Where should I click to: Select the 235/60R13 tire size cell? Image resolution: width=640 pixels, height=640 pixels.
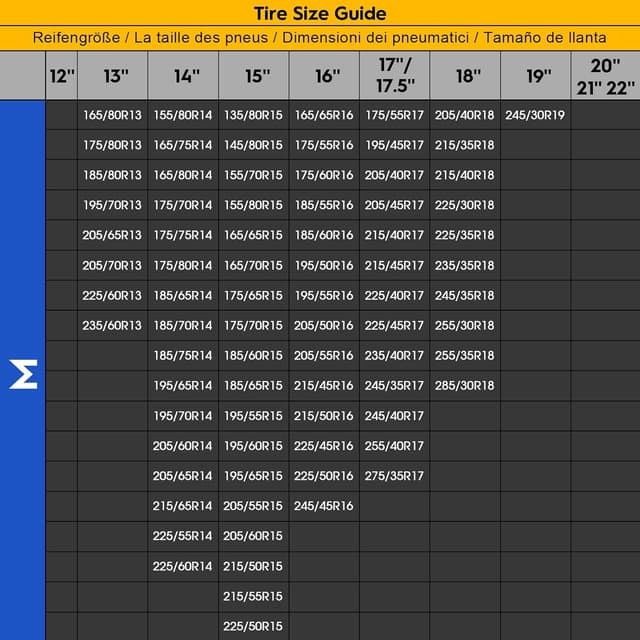click(112, 325)
